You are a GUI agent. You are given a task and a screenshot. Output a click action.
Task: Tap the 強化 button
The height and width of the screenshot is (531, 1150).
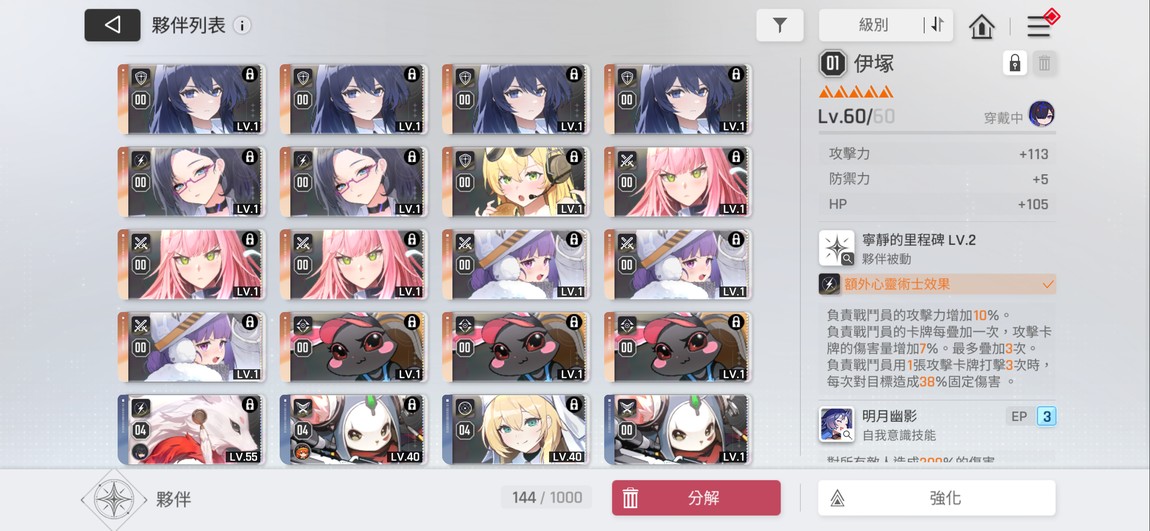pyautogui.click(x=937, y=498)
